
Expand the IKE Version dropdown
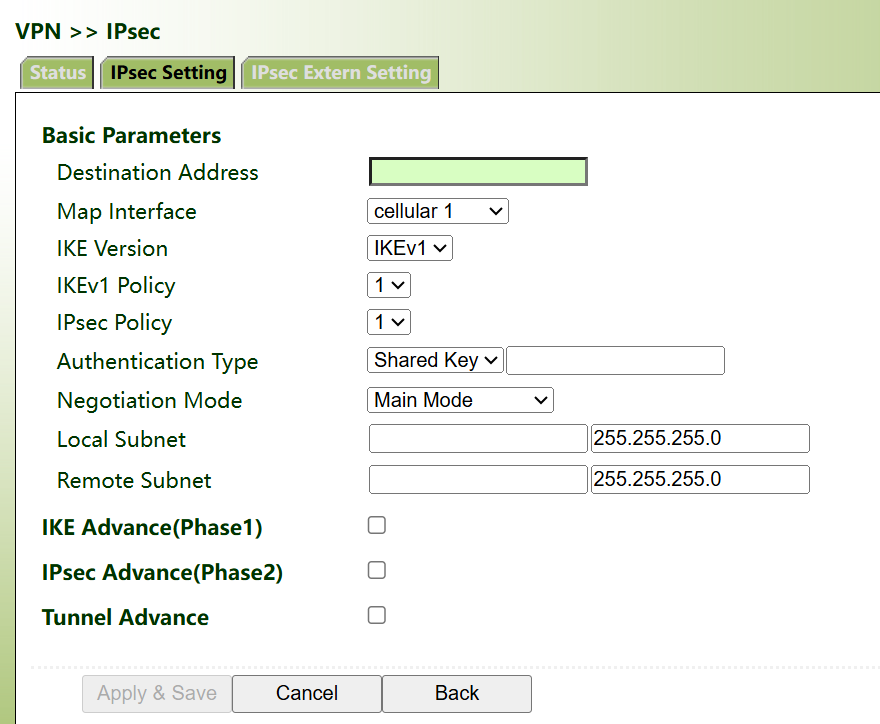pyautogui.click(x=410, y=248)
